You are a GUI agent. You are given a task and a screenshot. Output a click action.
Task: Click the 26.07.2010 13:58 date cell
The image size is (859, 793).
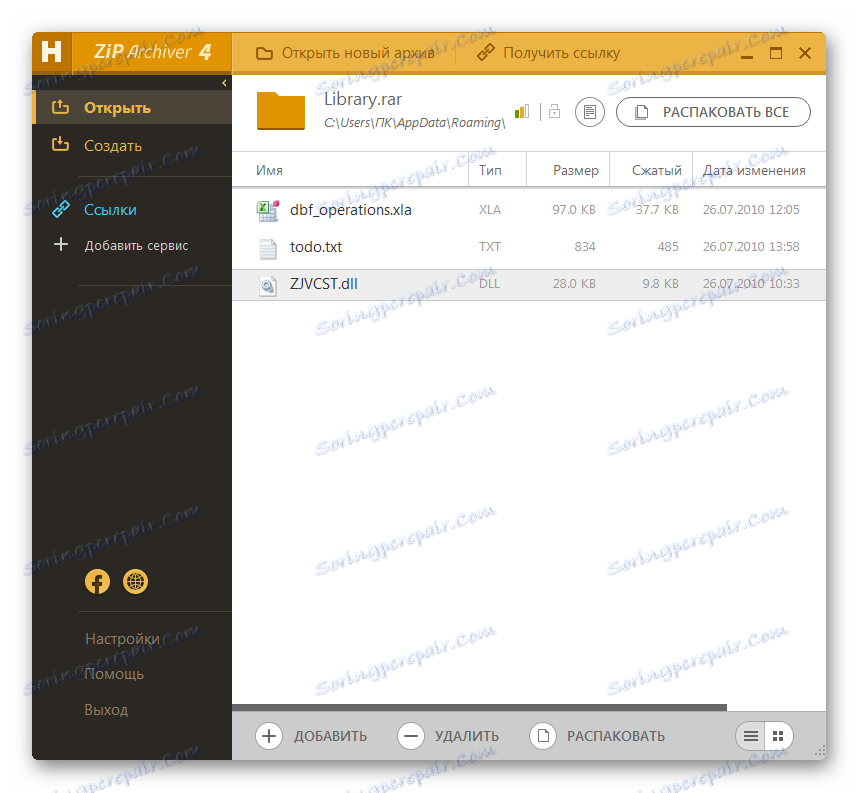[751, 247]
